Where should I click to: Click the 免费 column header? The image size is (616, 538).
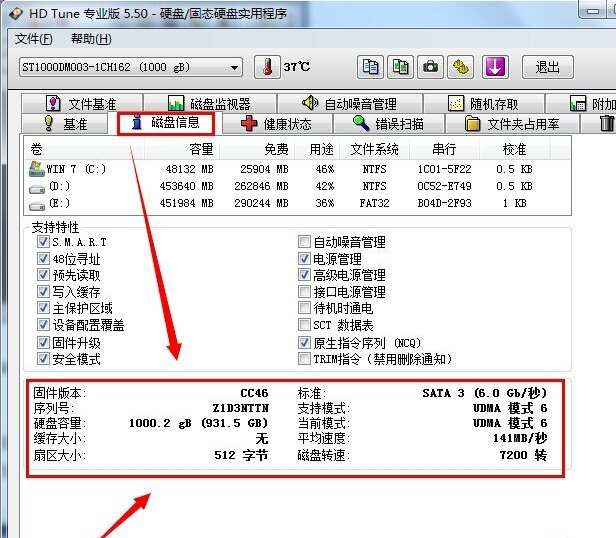click(x=257, y=149)
